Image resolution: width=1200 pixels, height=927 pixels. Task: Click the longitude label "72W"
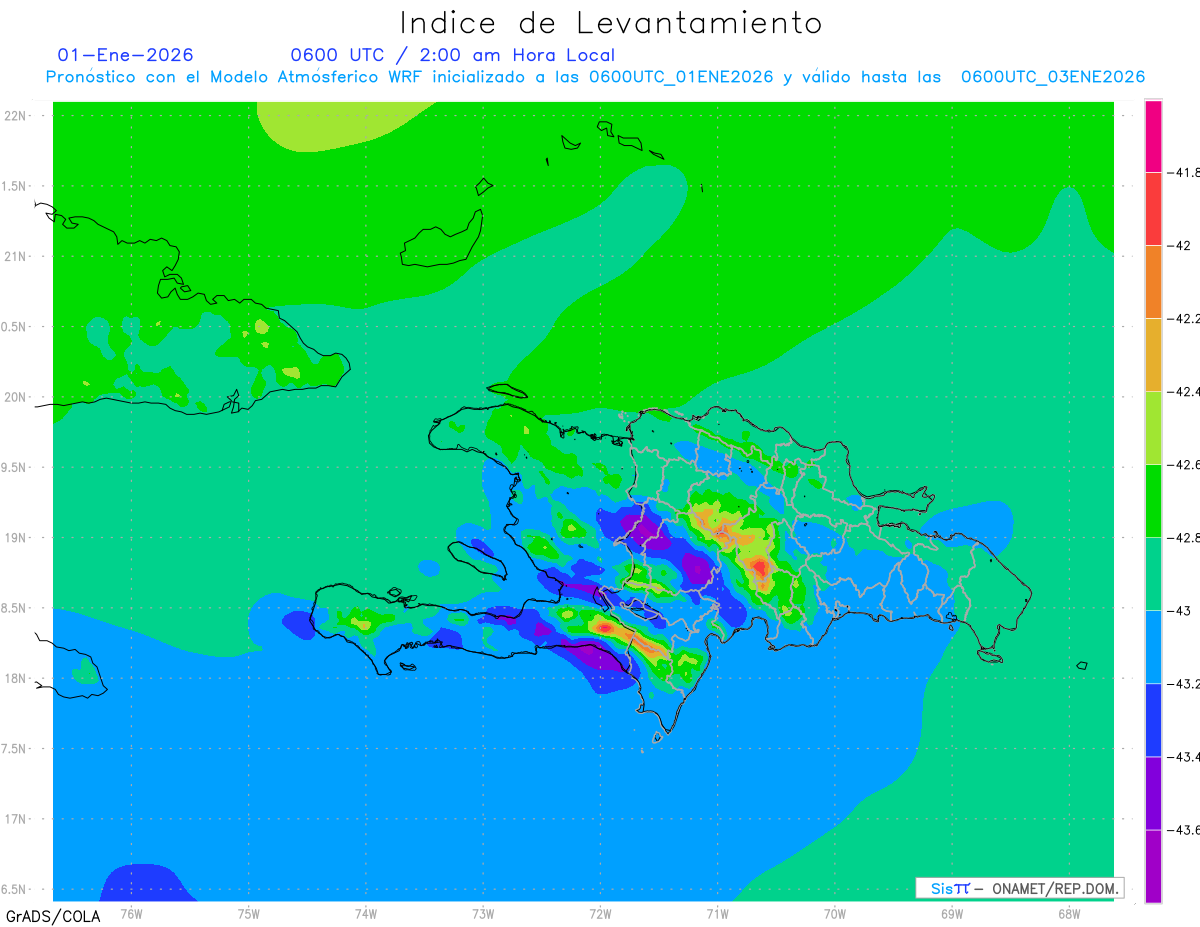point(600,913)
